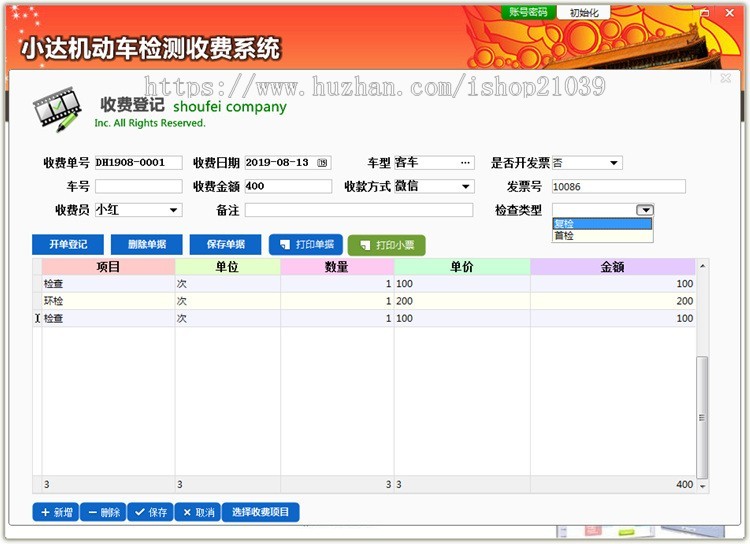Click the 保存 button with checkmark
Screen dimensions: 750x544
(x=150, y=512)
